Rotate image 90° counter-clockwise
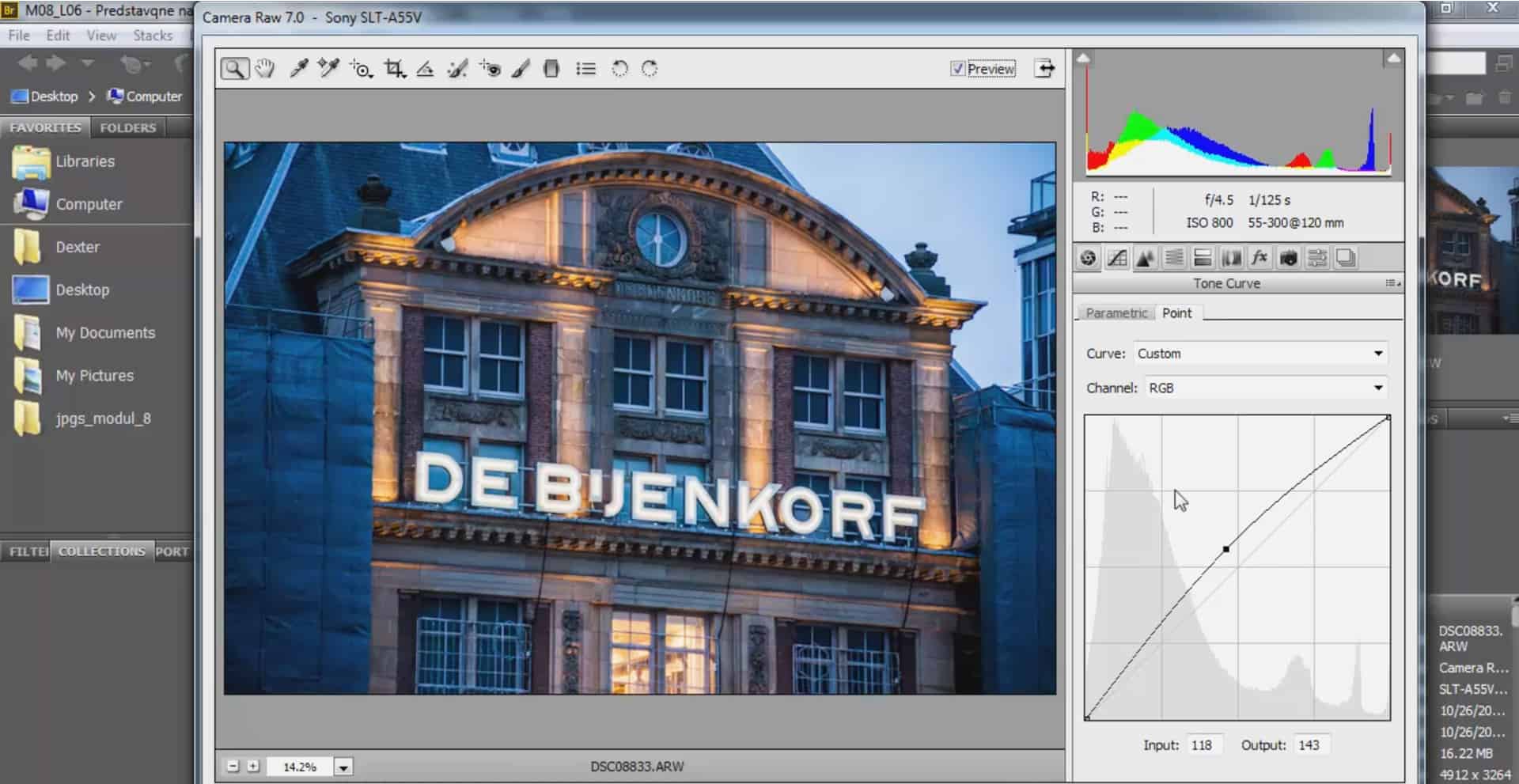1519x784 pixels. pyautogui.click(x=619, y=69)
